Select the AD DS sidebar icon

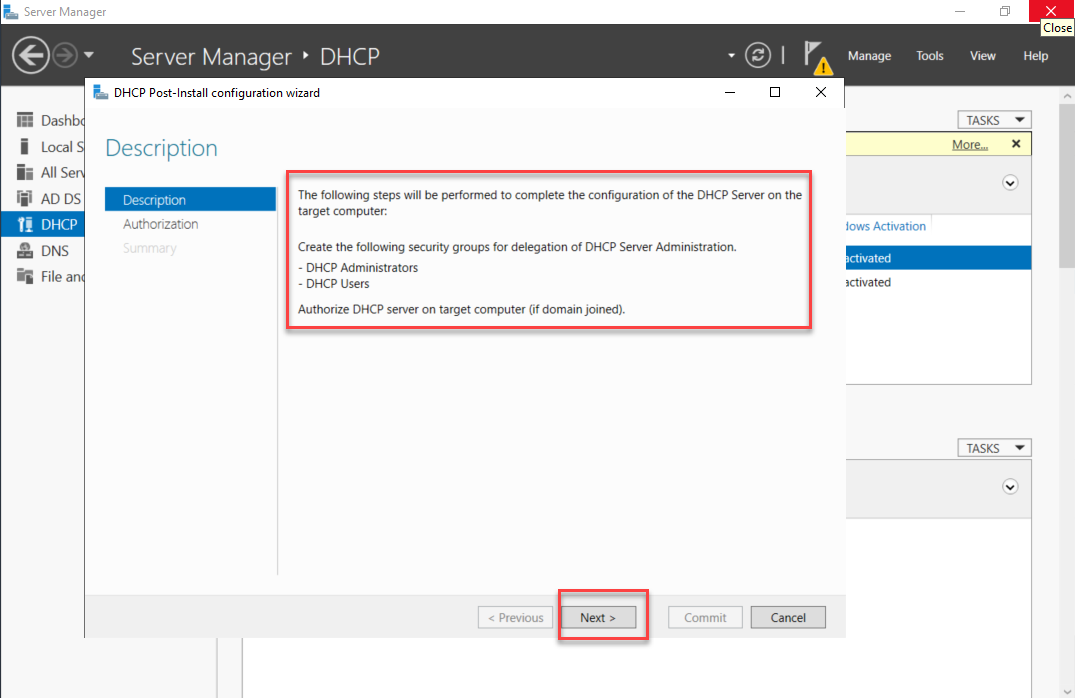tap(25, 198)
